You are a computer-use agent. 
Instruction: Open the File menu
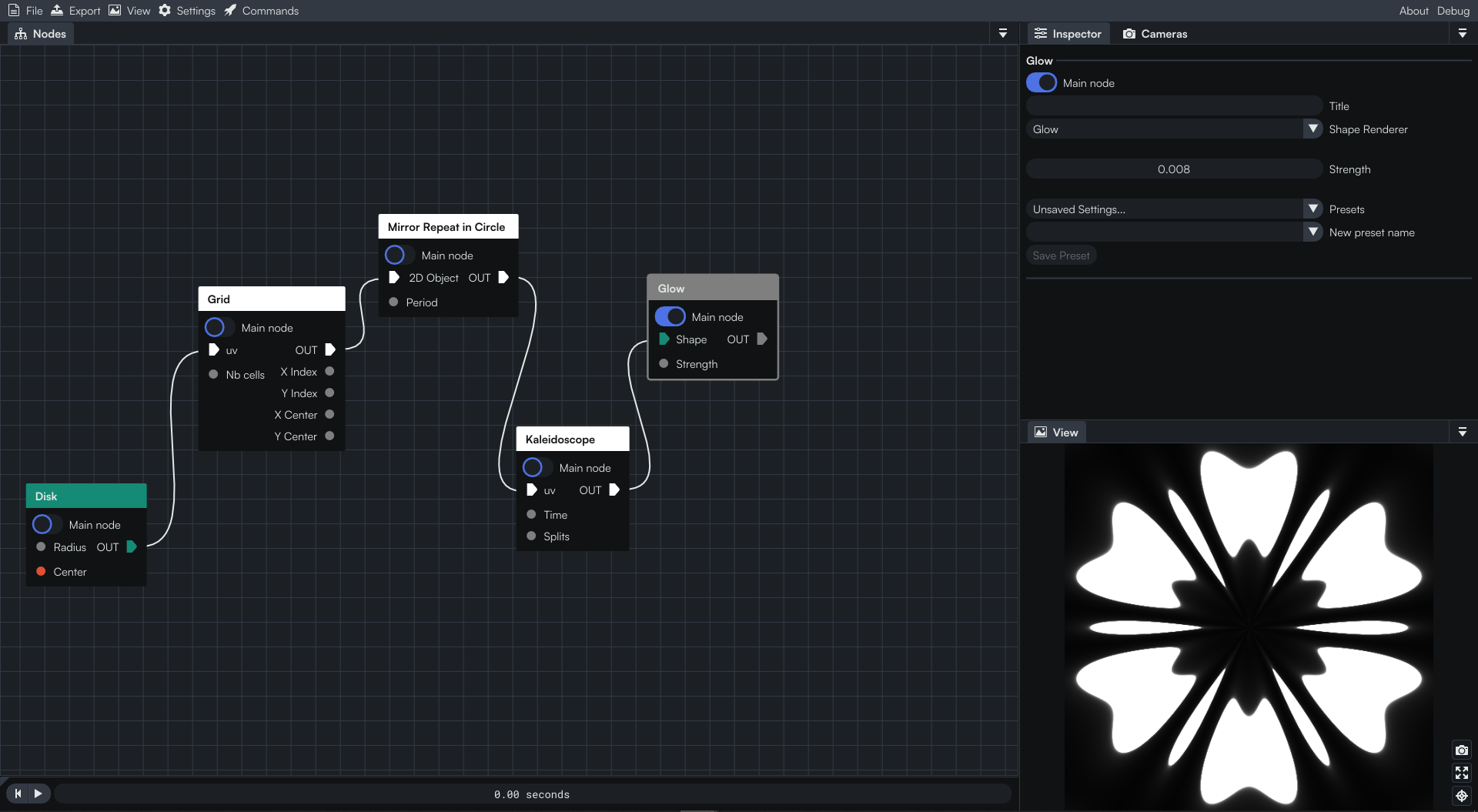[x=25, y=11]
